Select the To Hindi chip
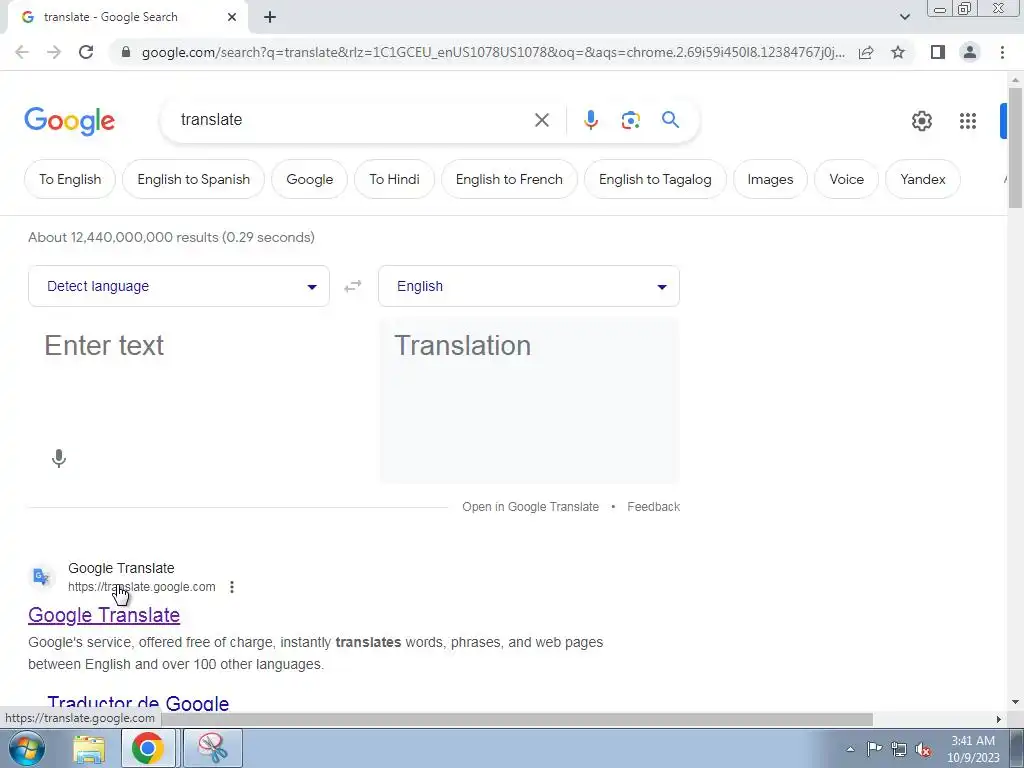 [394, 179]
